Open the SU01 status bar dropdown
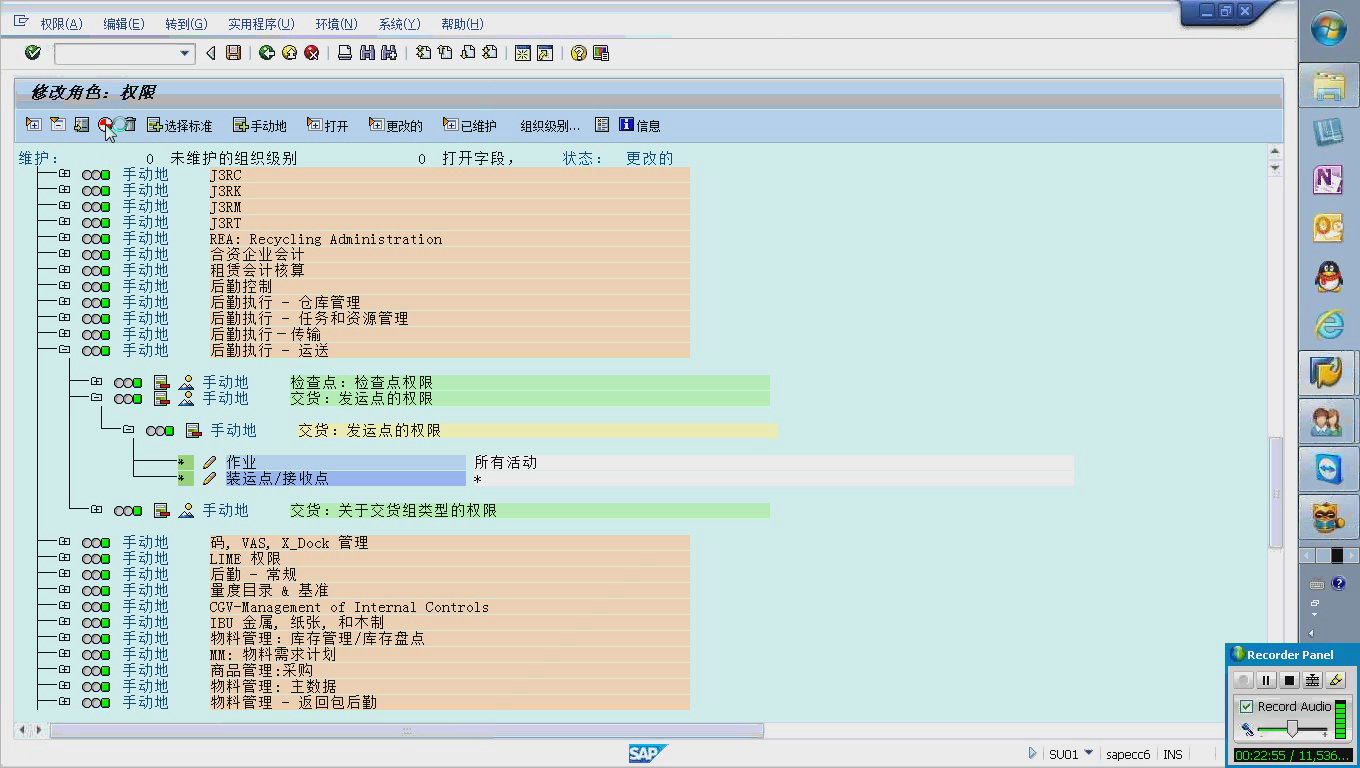The image size is (1360, 768). (1089, 754)
